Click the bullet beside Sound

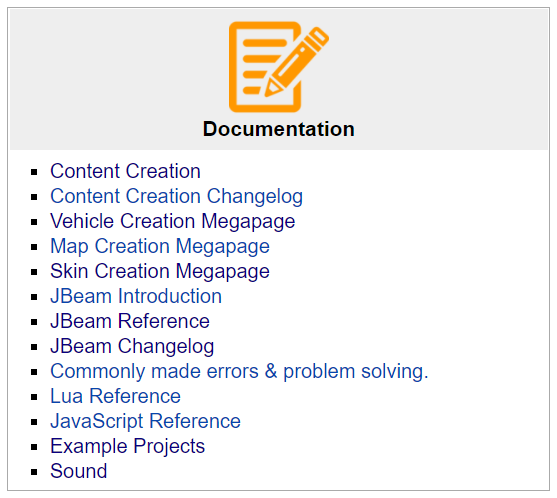[x=34, y=472]
